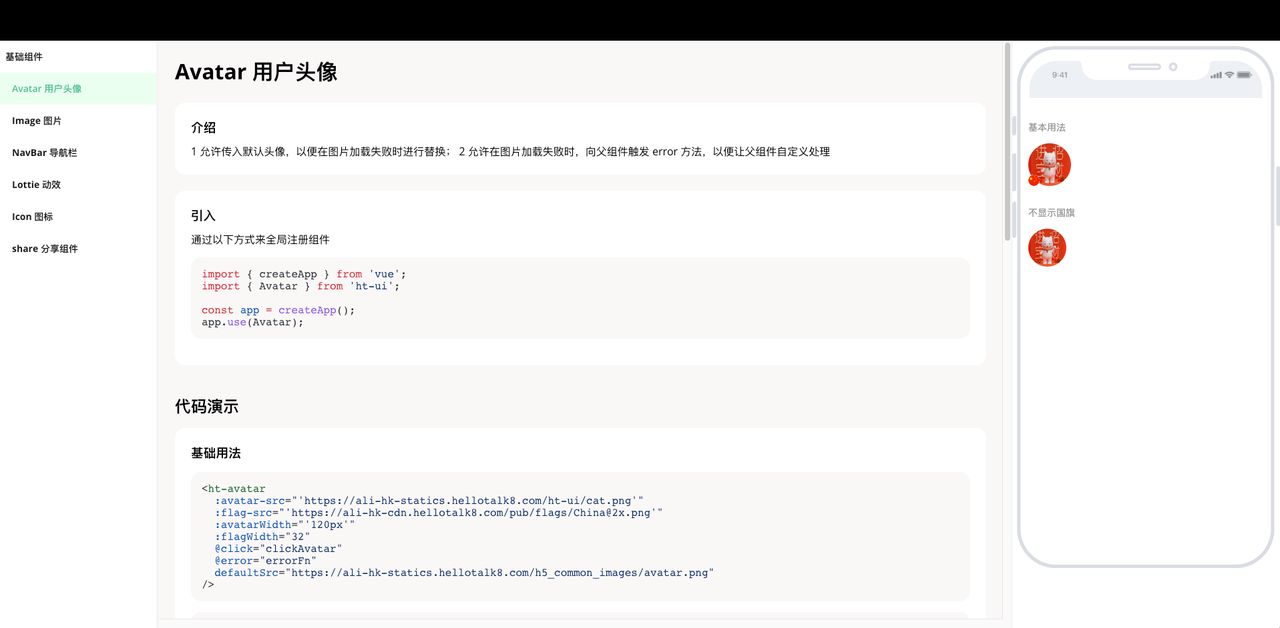This screenshot has height=628, width=1280.
Task: Click the cat avatar under 不显示国旗
Action: tap(1047, 248)
